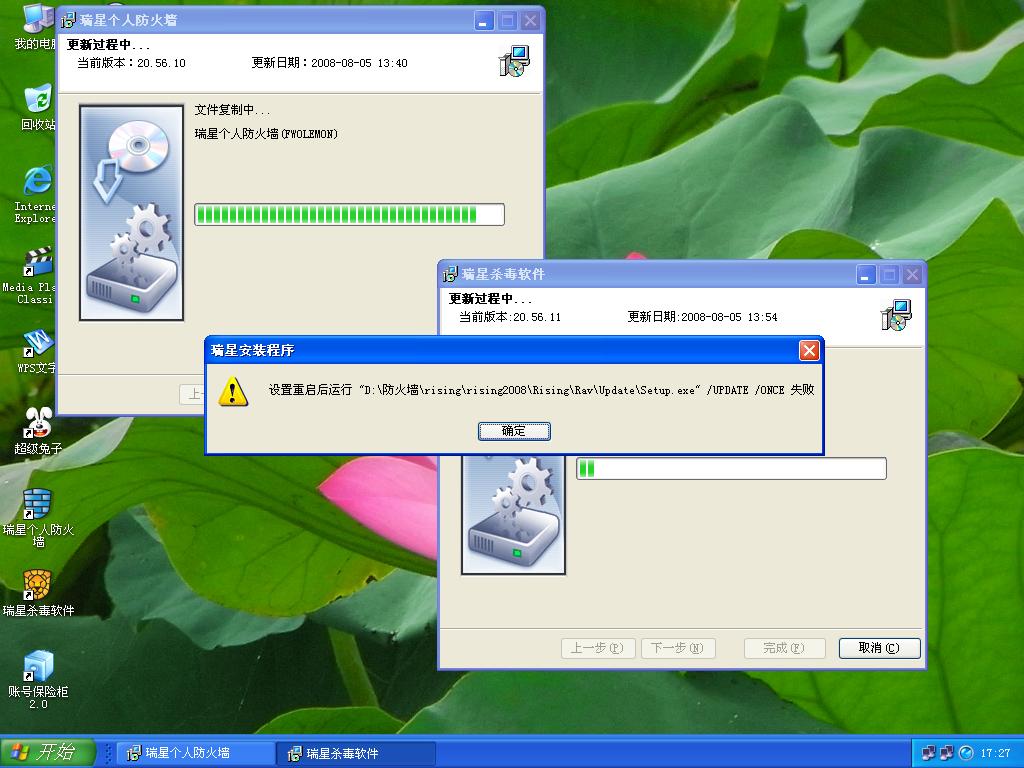Switch to 瑞星杀毒软件 taskbar item
Viewport: 1024px width, 768px height.
coord(355,753)
